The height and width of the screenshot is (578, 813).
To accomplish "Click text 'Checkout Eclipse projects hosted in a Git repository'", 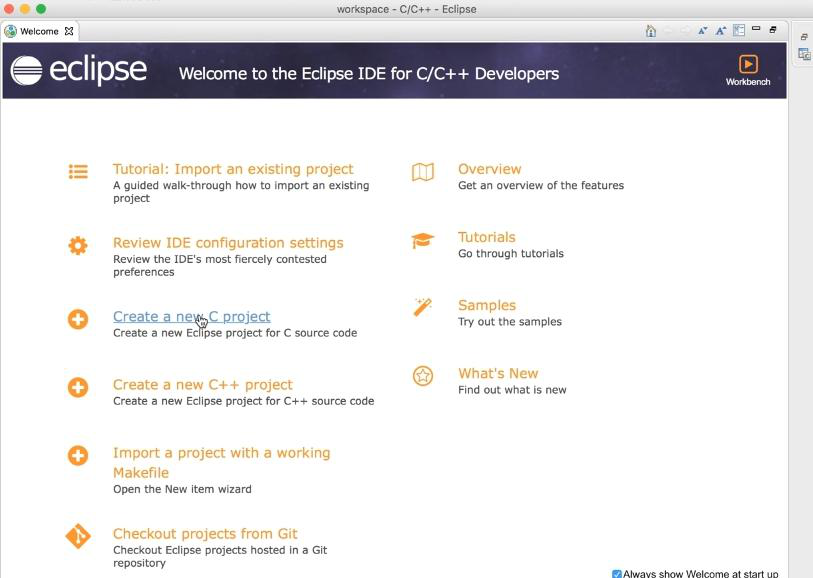I will (x=220, y=556).
